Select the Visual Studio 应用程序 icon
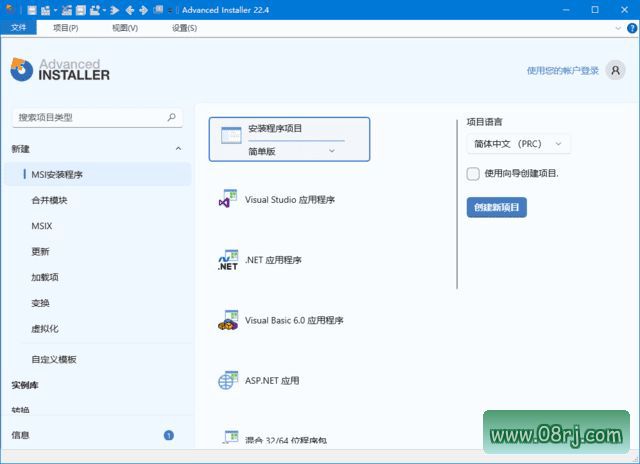 tap(228, 198)
